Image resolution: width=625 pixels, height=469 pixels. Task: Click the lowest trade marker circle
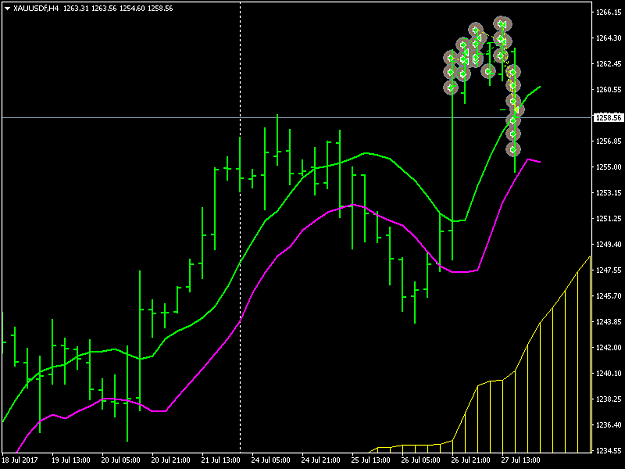513,149
